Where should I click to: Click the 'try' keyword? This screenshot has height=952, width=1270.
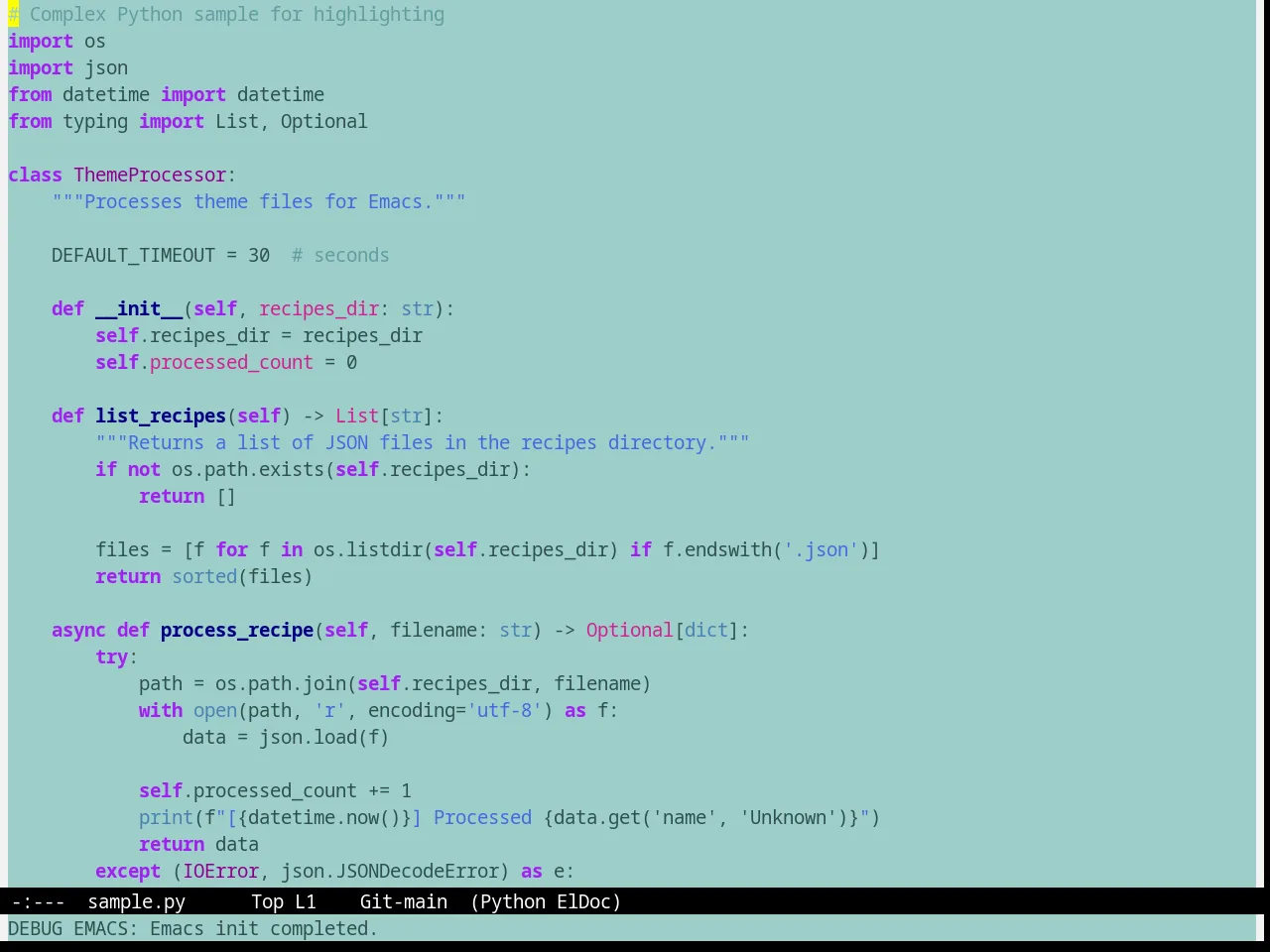(112, 657)
